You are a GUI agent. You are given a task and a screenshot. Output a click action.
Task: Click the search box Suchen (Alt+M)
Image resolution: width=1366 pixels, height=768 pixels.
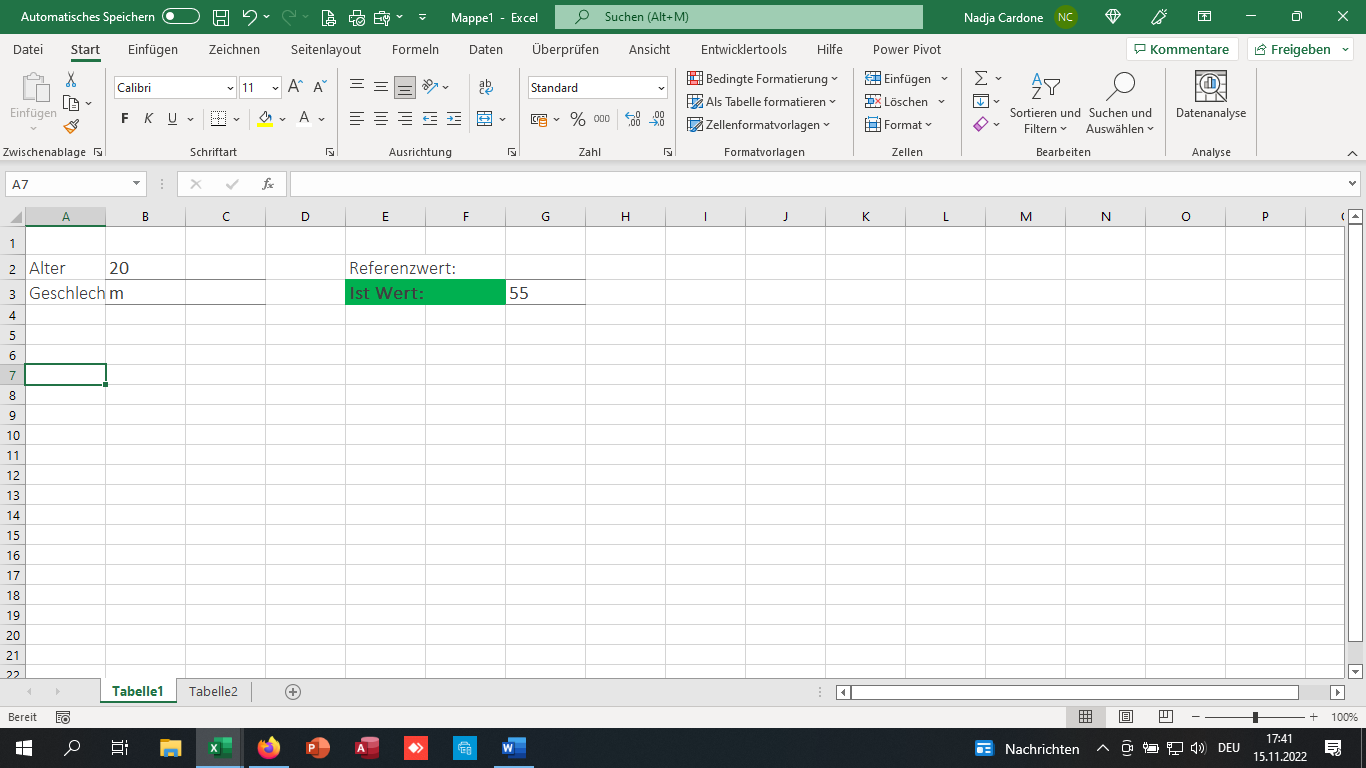click(739, 17)
